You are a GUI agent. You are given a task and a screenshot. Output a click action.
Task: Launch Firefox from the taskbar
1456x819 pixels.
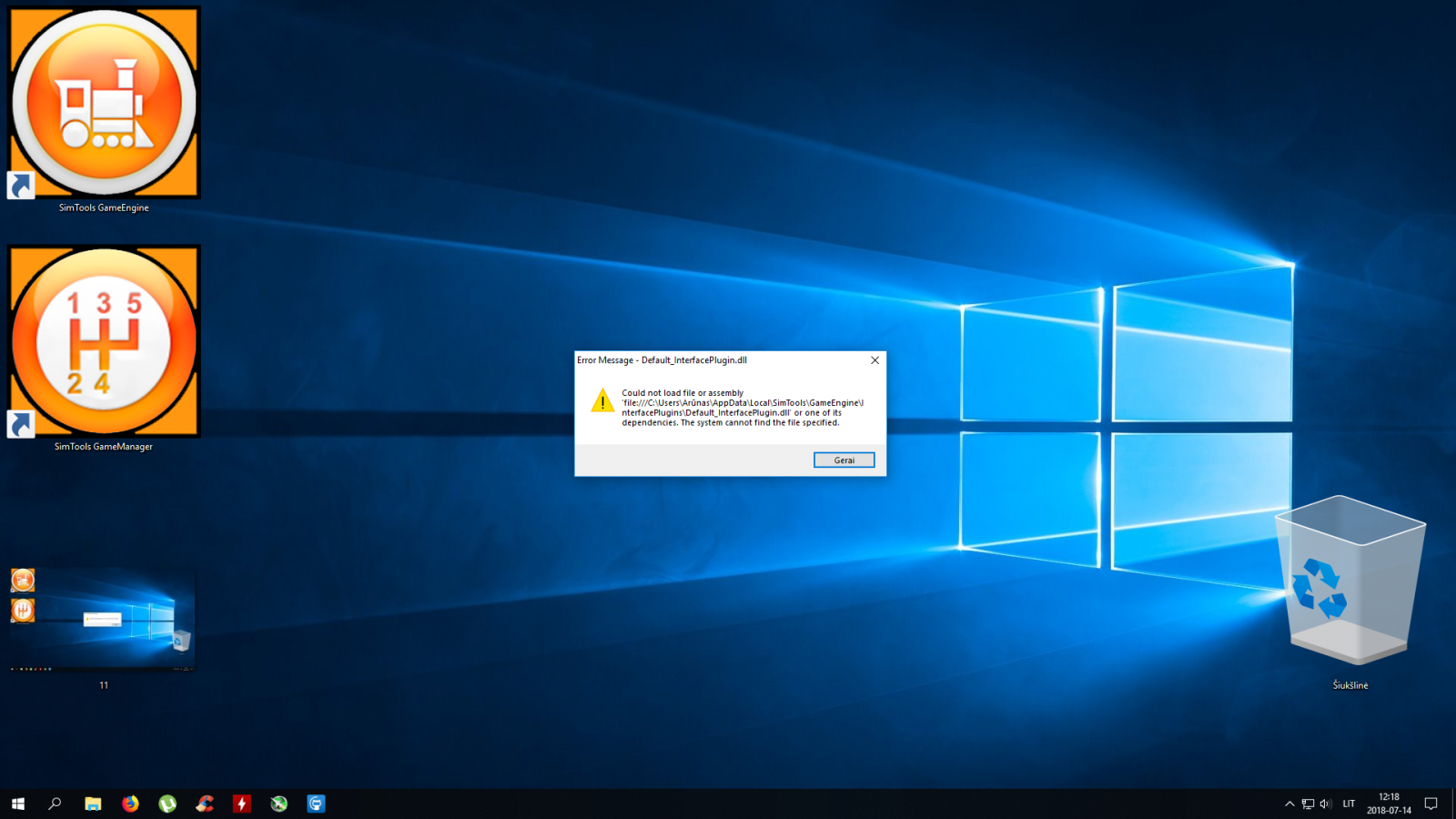(130, 804)
